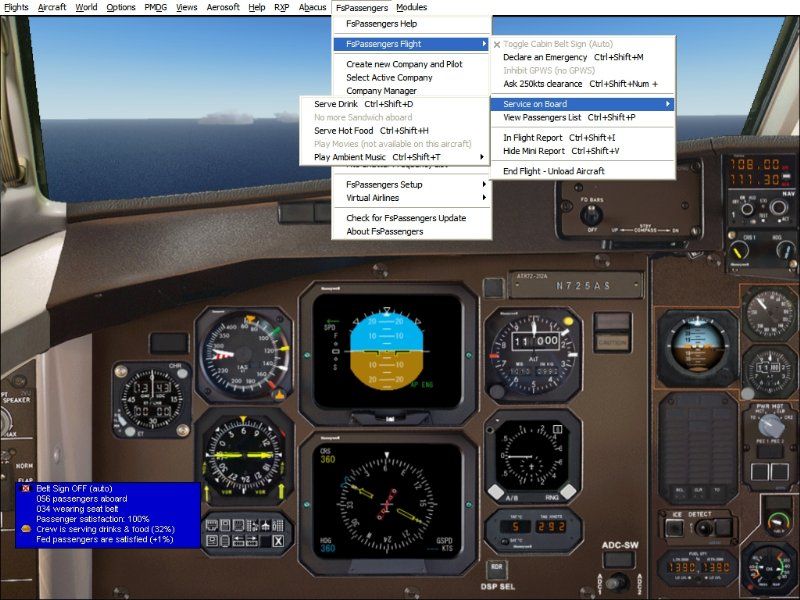This screenshot has height=600, width=800.
Task: Open Company Manager
Action: [412, 91]
